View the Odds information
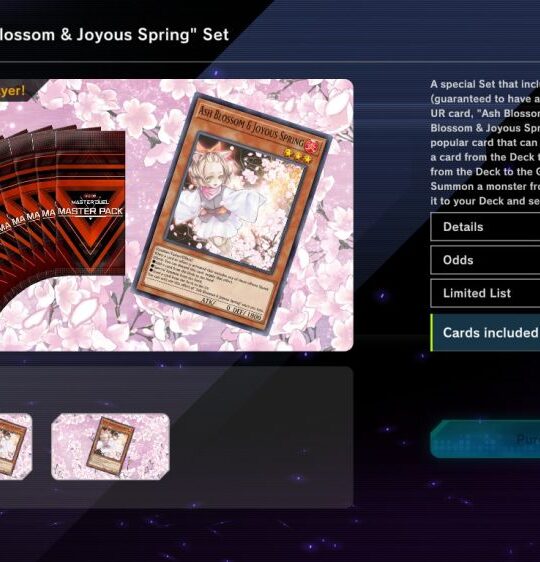This screenshot has width=540, height=562. click(x=485, y=260)
